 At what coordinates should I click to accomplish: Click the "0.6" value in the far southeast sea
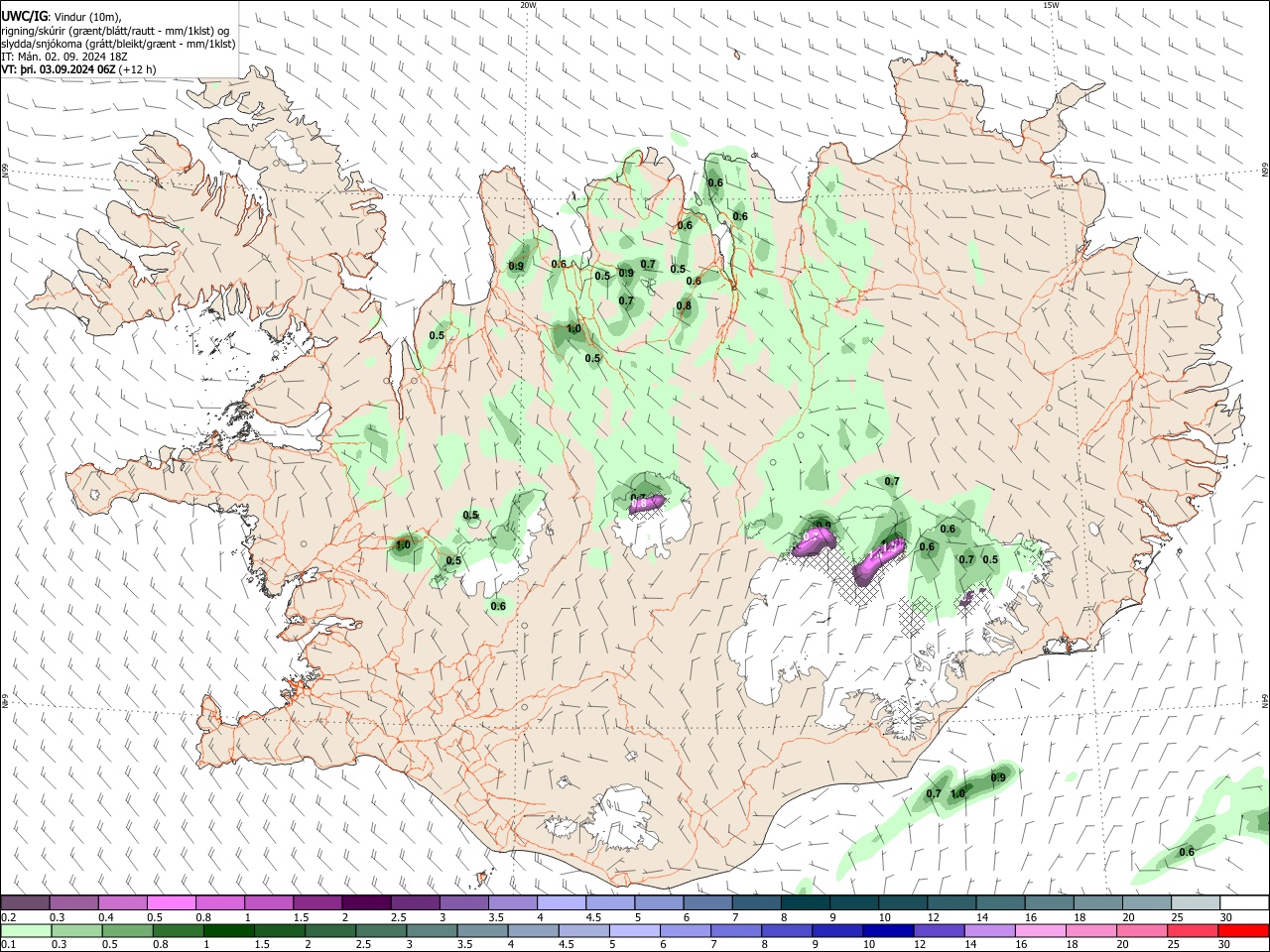tap(1187, 852)
